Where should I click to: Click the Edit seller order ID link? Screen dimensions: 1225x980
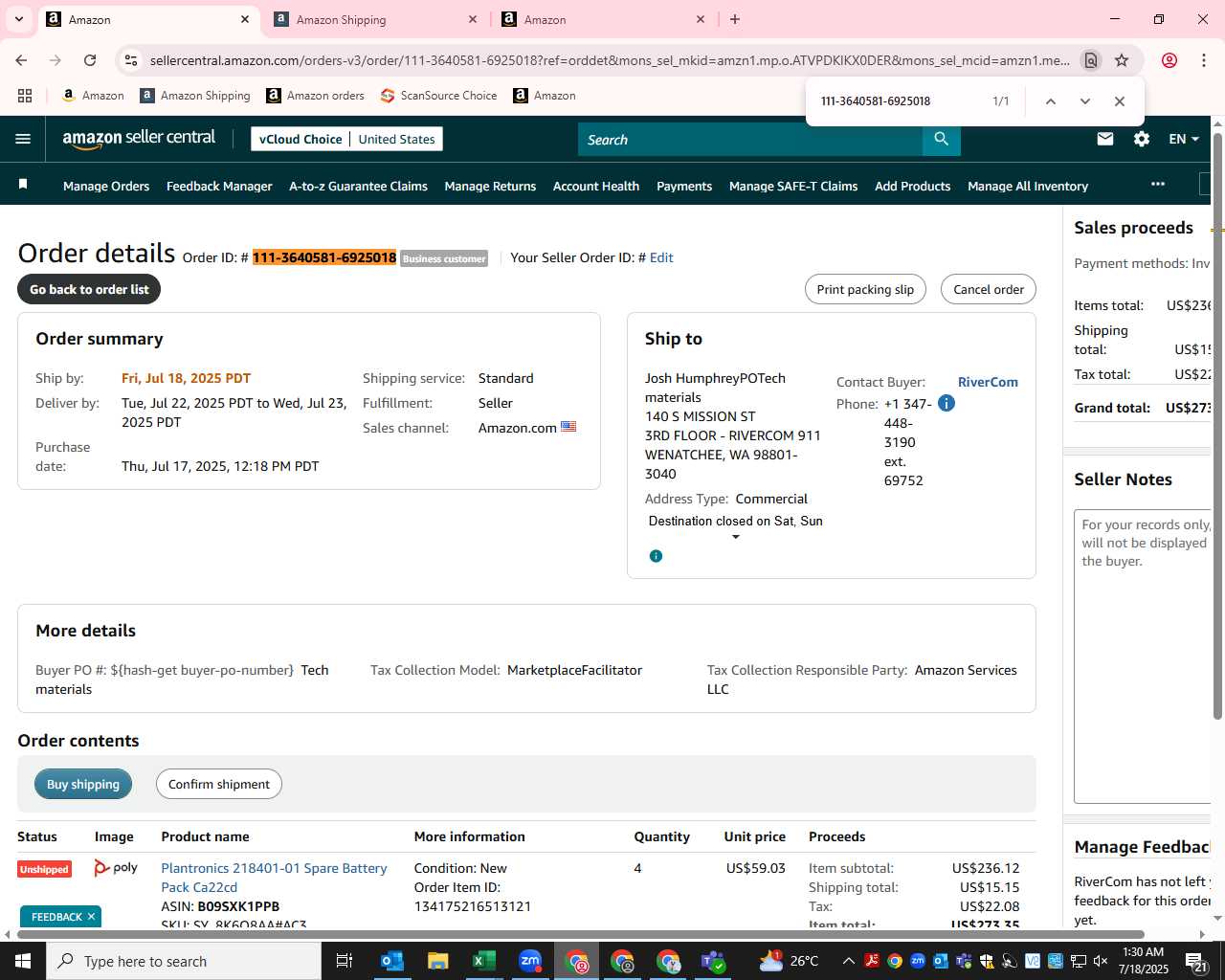click(x=661, y=257)
